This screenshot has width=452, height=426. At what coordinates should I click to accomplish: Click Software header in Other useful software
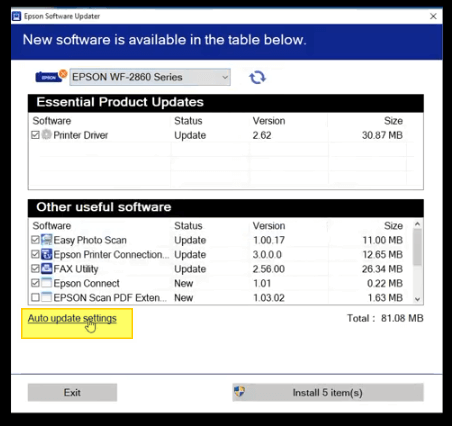click(52, 226)
